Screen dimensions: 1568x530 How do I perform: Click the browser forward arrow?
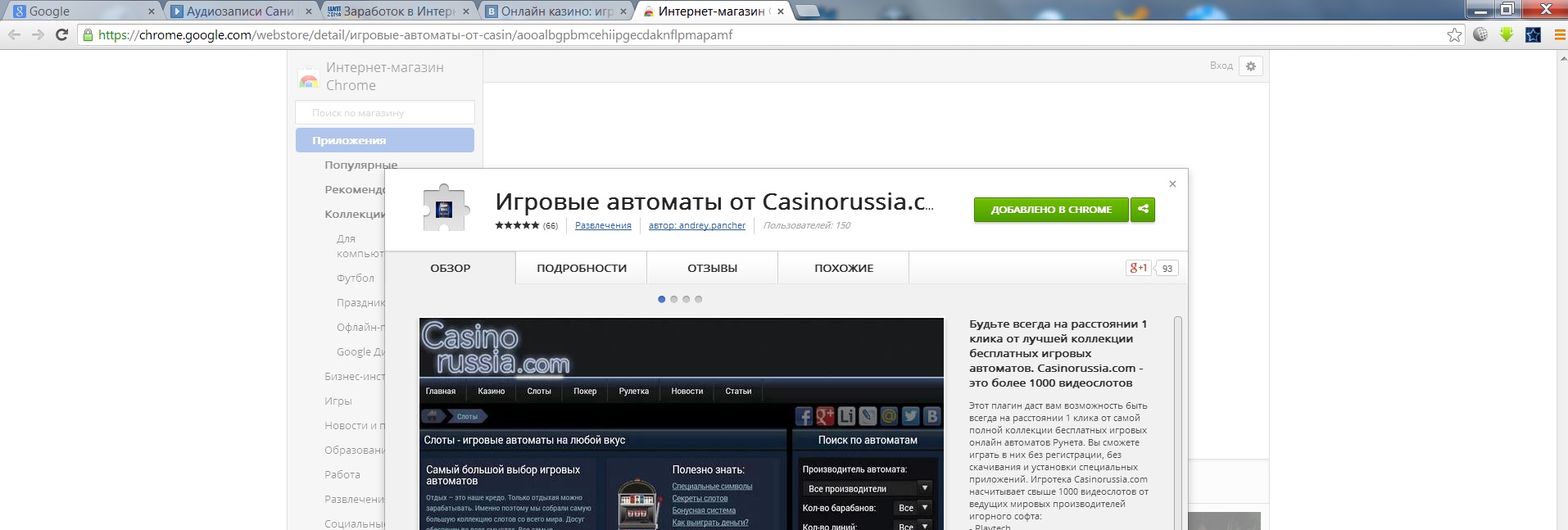coord(38,34)
